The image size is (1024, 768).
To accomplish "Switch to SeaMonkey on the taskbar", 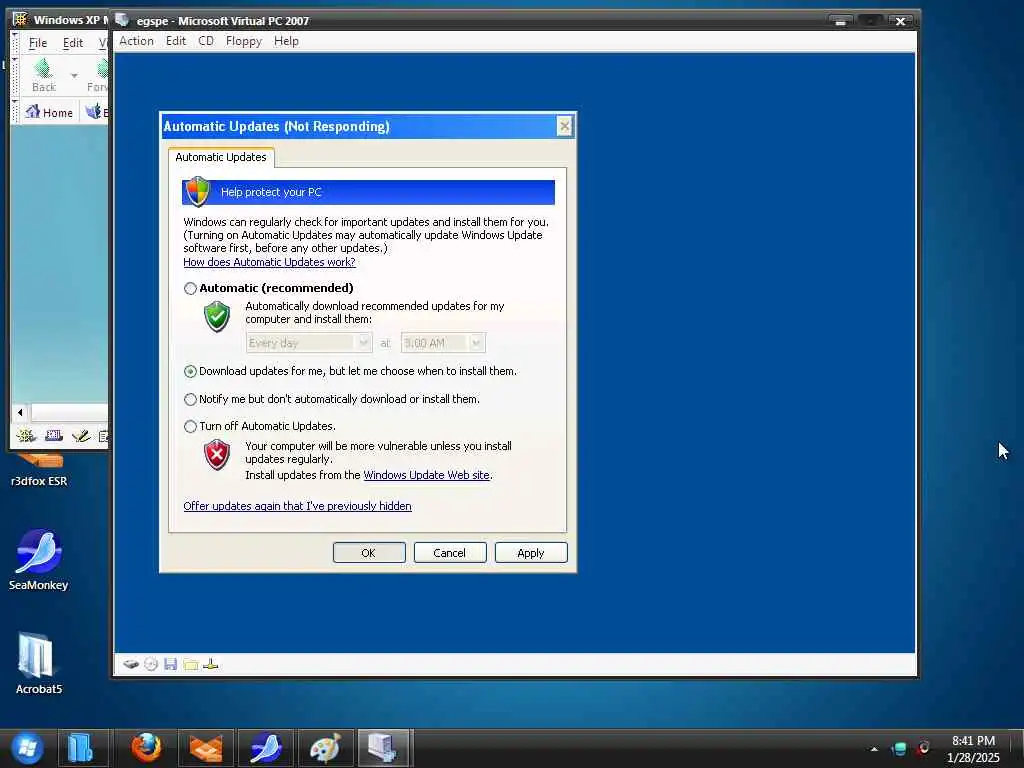I will coord(266,748).
